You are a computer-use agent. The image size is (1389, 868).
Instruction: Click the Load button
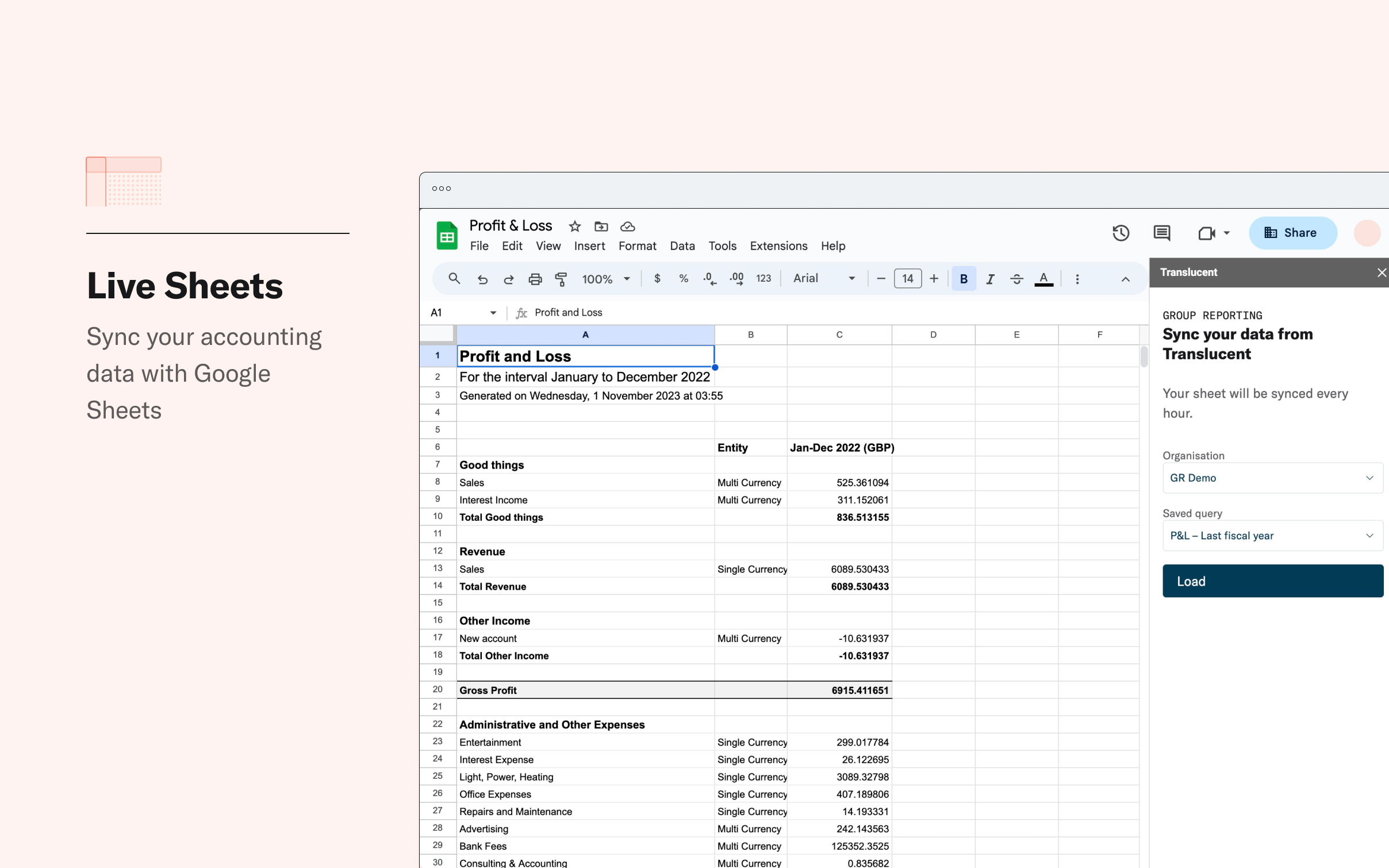(1272, 581)
